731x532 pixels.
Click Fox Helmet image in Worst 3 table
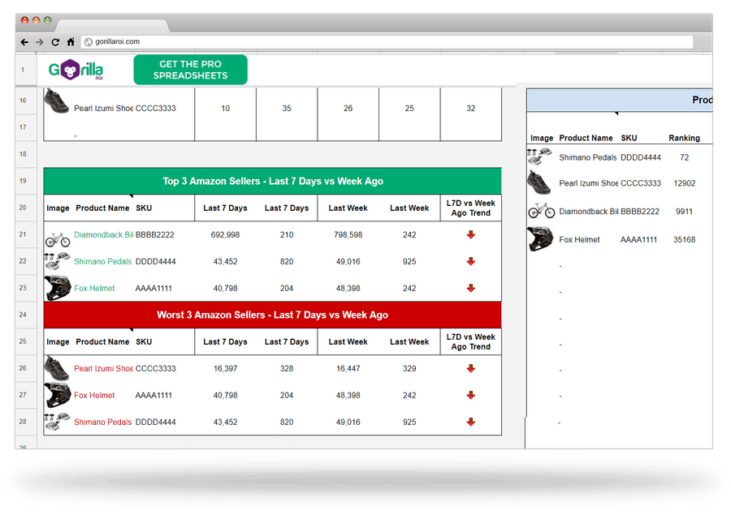pos(58,395)
